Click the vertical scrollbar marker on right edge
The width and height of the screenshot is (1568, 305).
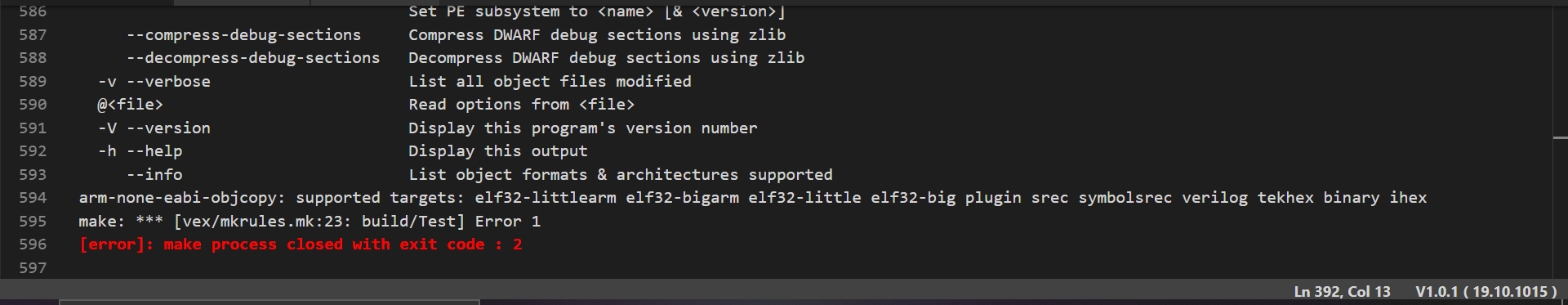click(1560, 137)
